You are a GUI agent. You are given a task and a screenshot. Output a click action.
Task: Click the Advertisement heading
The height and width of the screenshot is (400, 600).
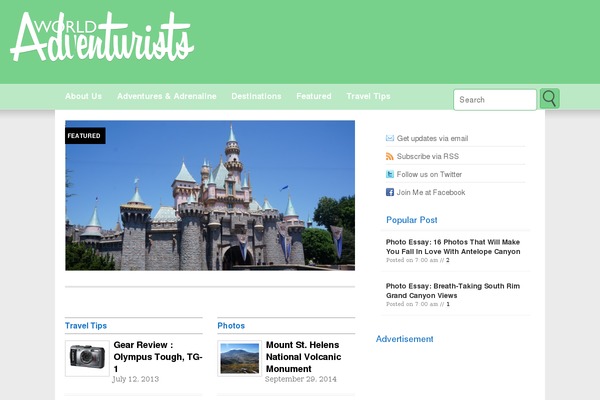pyautogui.click(x=404, y=339)
